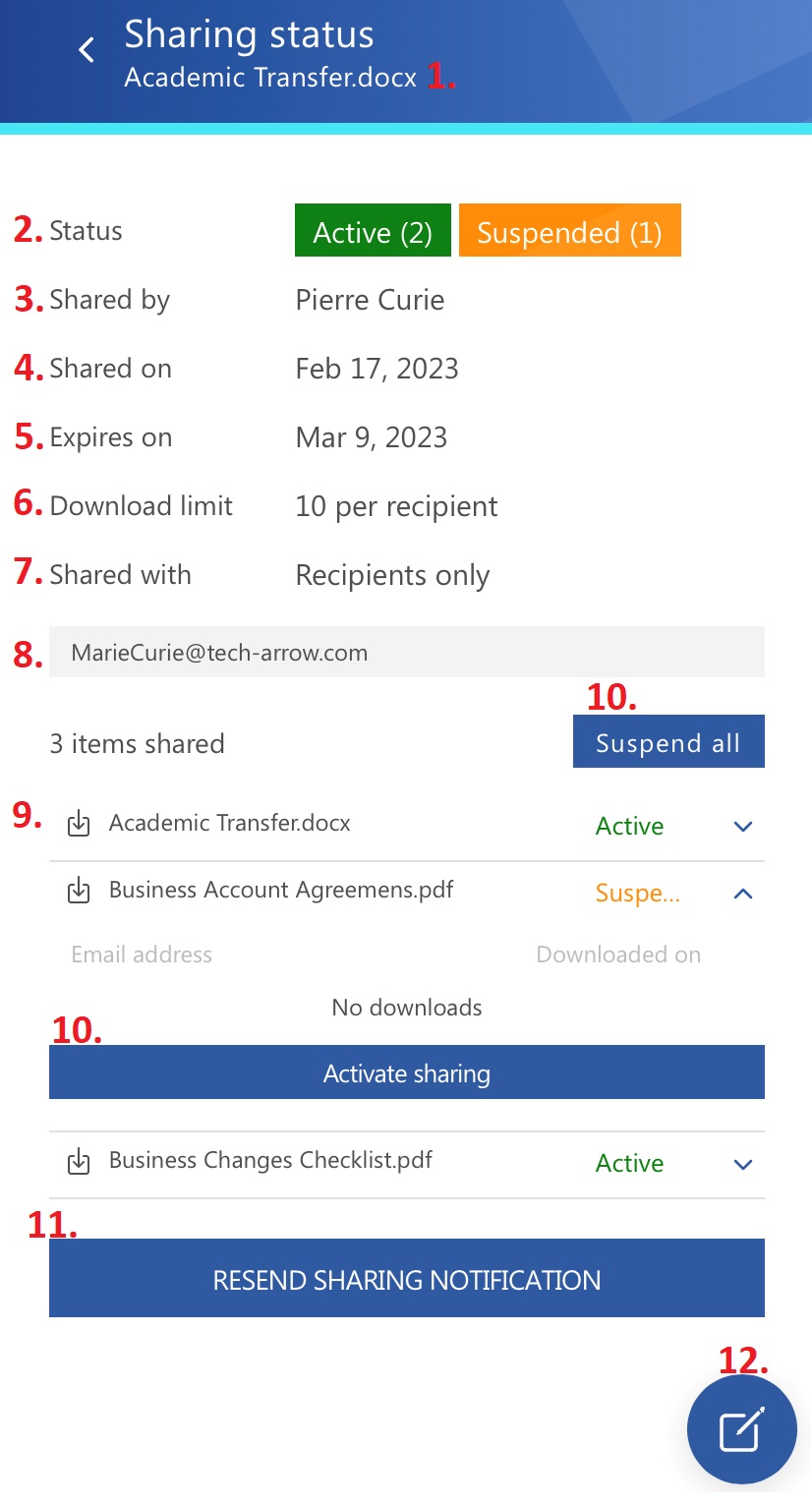This screenshot has width=812, height=1505.
Task: Click the Suspended status text of Agreemens.pdf
Action: tap(637, 894)
